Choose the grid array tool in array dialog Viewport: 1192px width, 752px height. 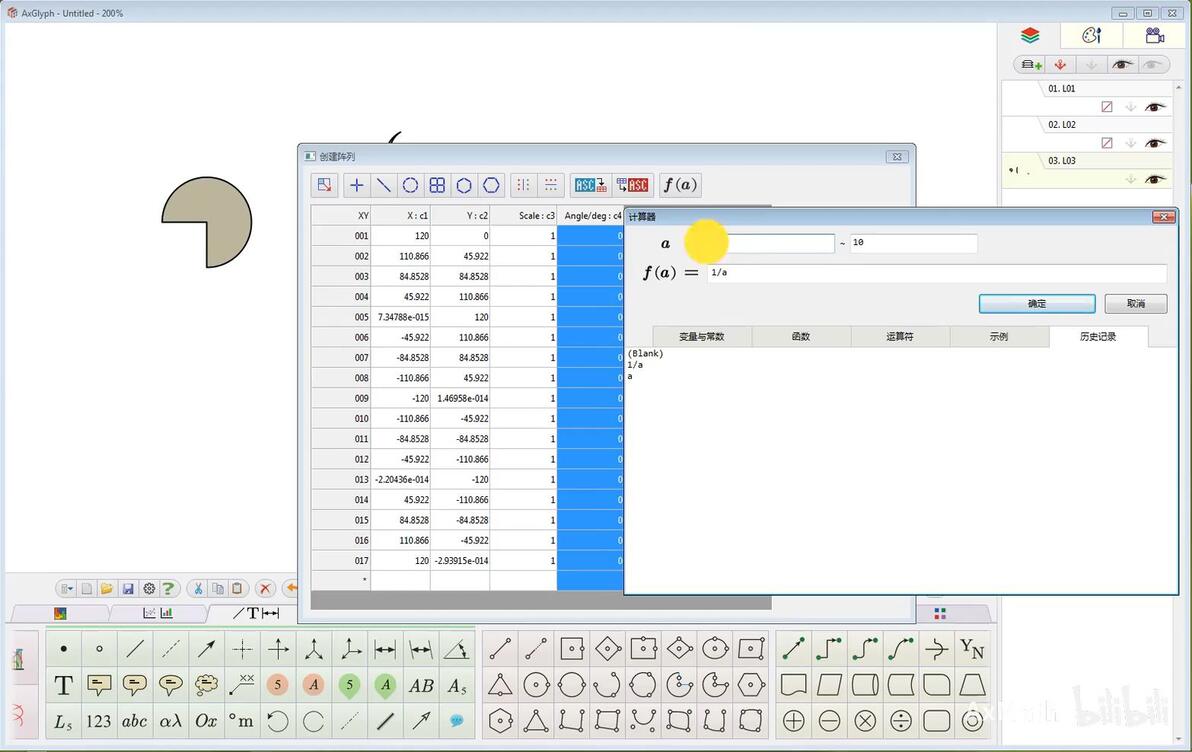point(437,185)
